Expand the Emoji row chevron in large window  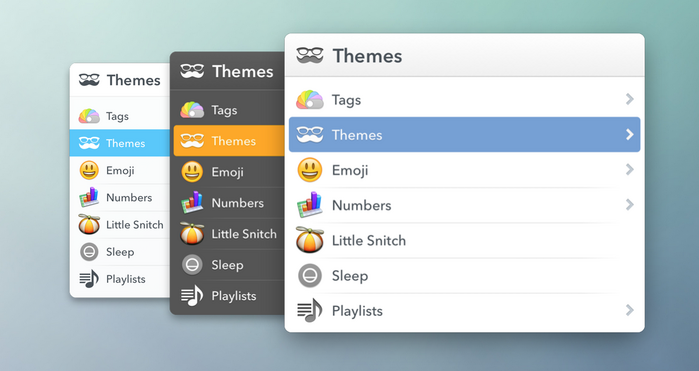coord(629,169)
